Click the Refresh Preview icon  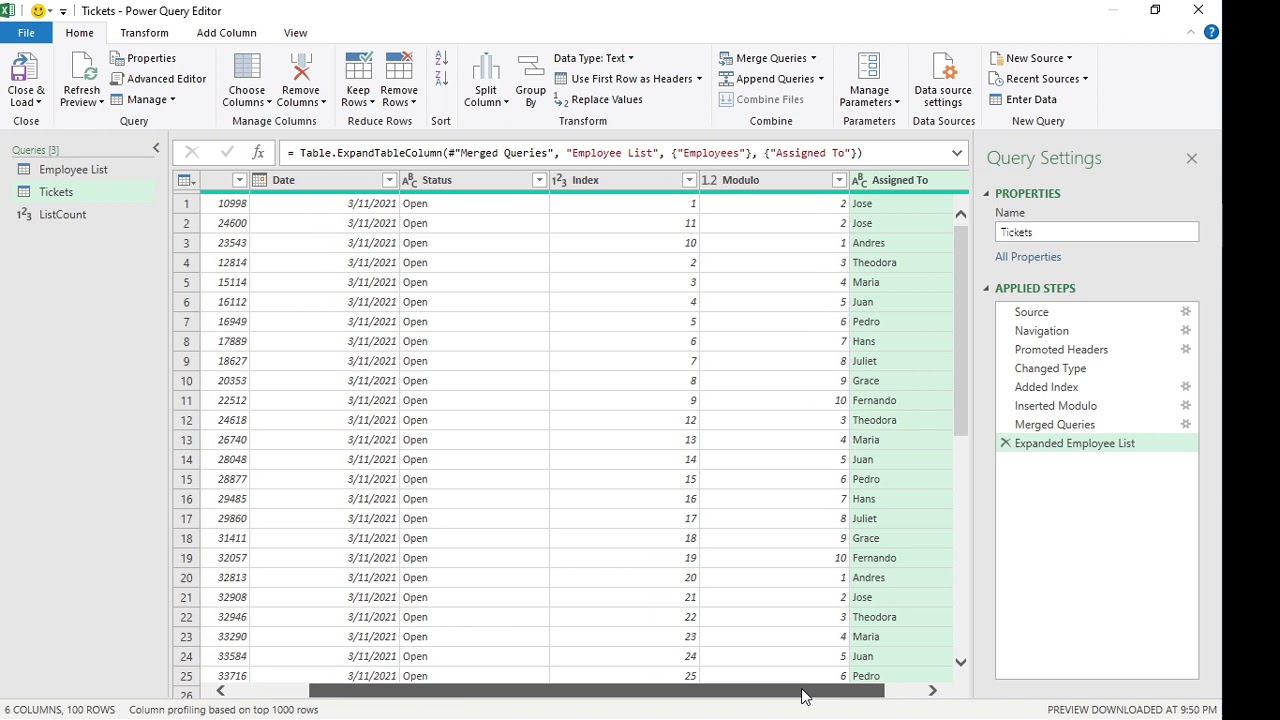[x=82, y=66]
